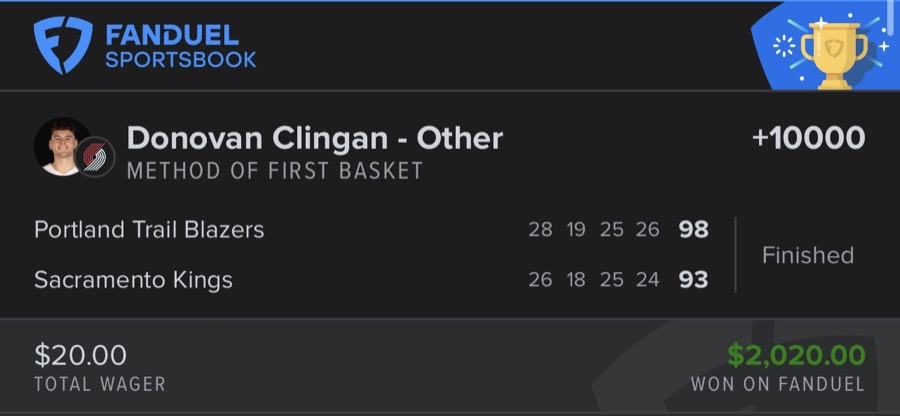Screen dimensions: 900x416
Task: Click the FANDUEL wordmark text
Action: coord(171,36)
